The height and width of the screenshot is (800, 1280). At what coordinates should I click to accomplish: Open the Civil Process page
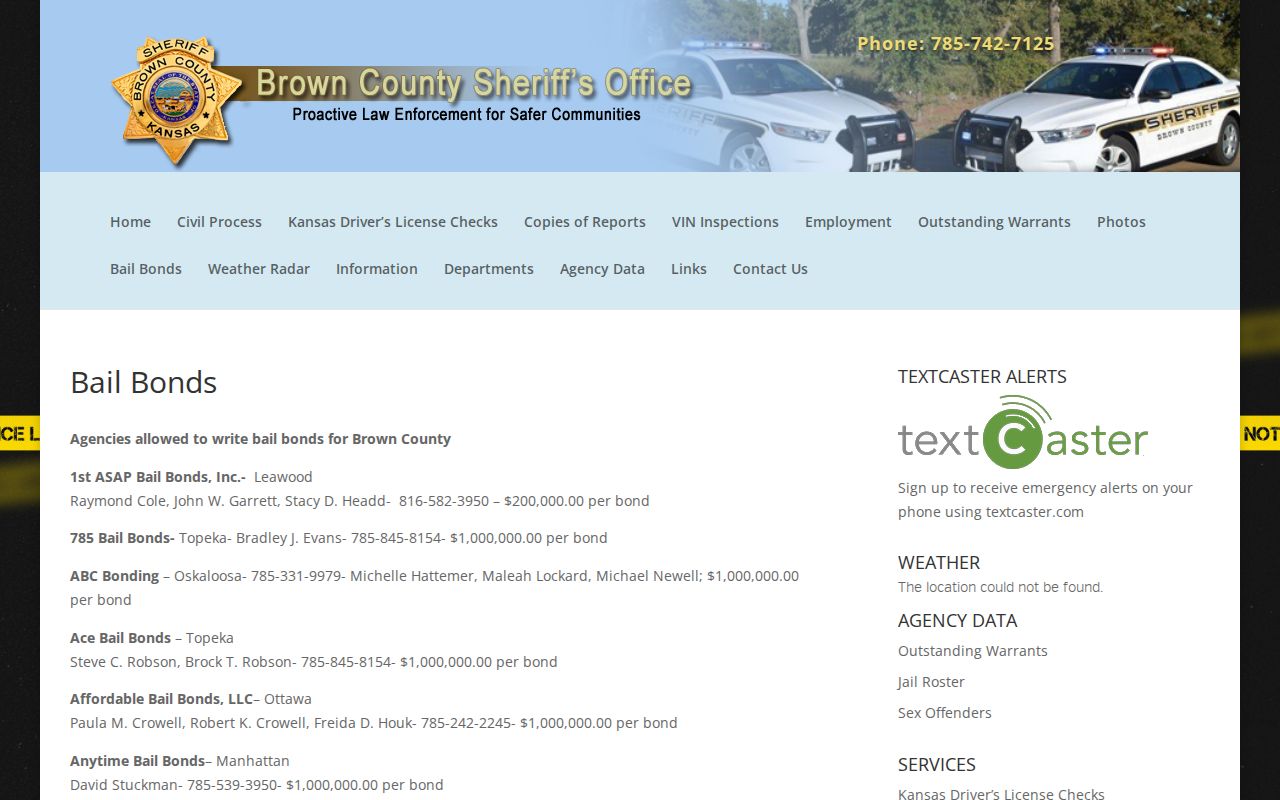click(x=219, y=222)
